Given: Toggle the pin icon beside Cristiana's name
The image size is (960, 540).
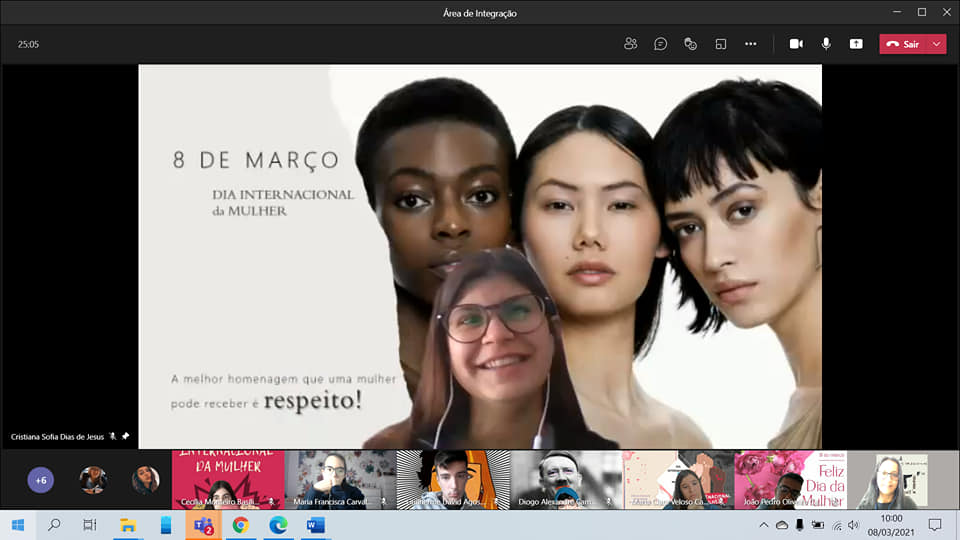Looking at the screenshot, I should [126, 437].
